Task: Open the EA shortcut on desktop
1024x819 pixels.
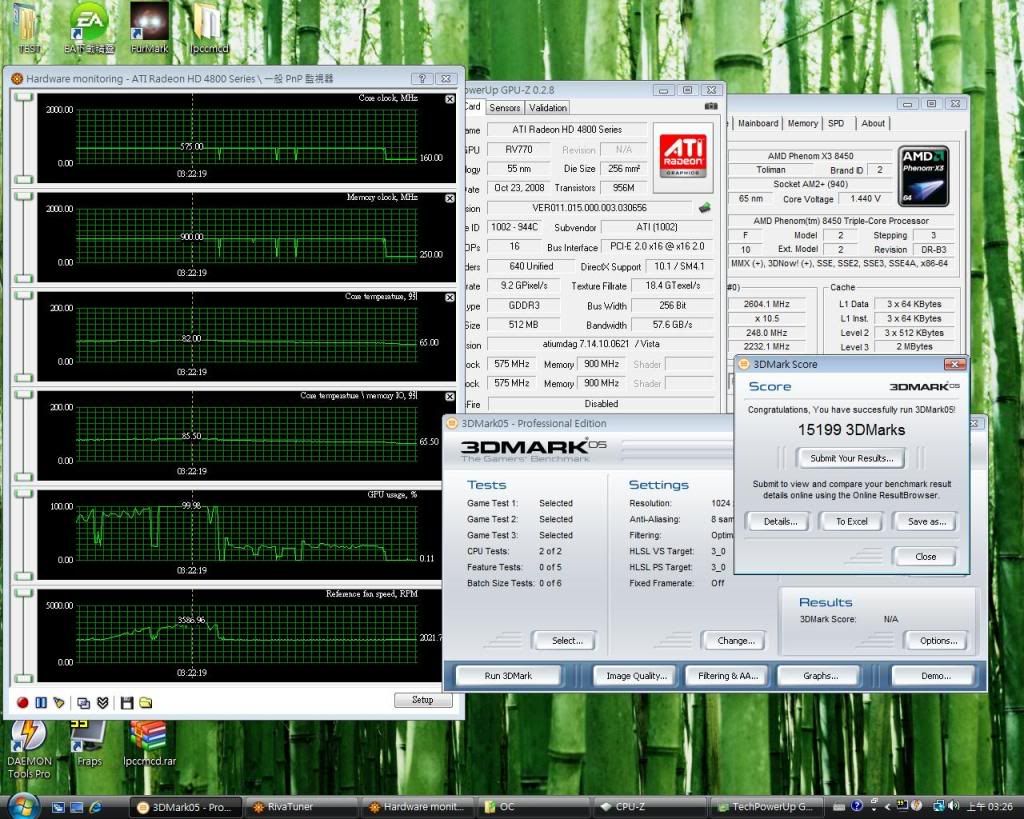Action: (89, 29)
